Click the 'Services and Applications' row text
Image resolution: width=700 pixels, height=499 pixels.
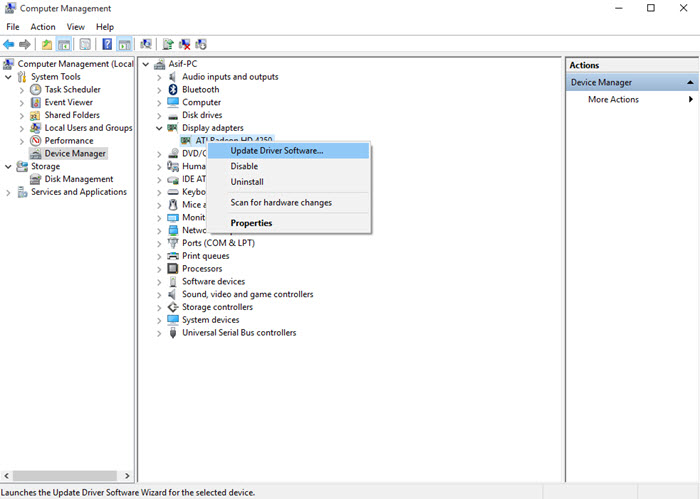[x=79, y=192]
